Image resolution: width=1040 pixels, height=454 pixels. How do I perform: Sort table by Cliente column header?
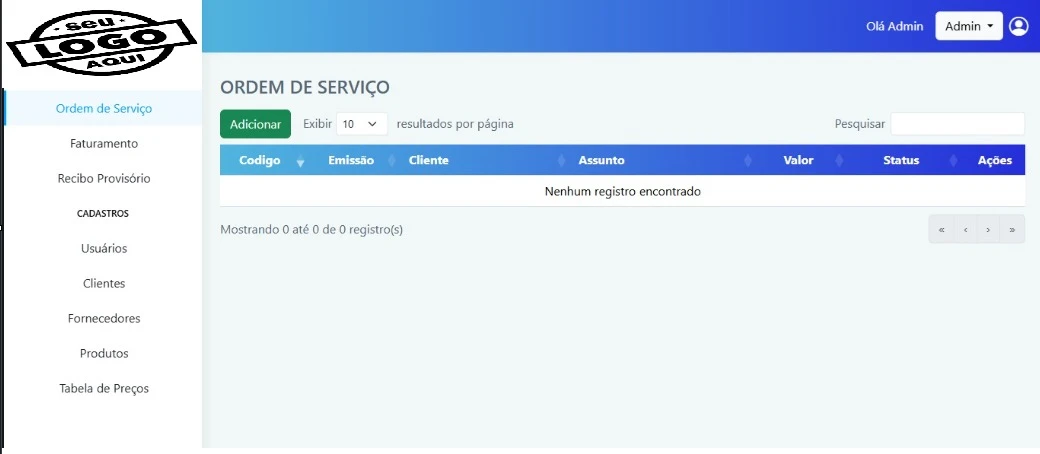coord(429,161)
